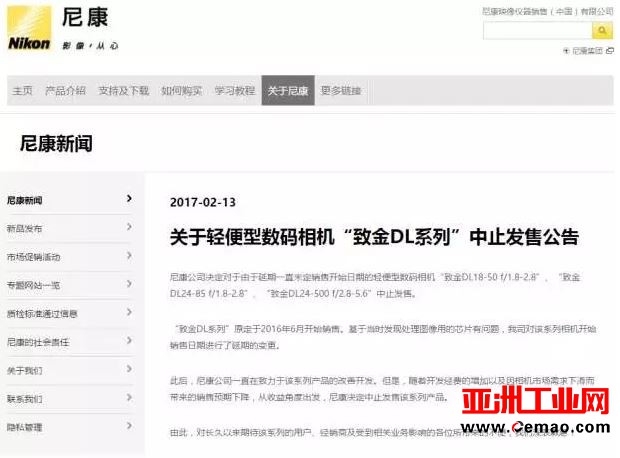The width and height of the screenshot is (620, 458).
Task: Open the 尼康集团 external link
Action: pos(588,51)
